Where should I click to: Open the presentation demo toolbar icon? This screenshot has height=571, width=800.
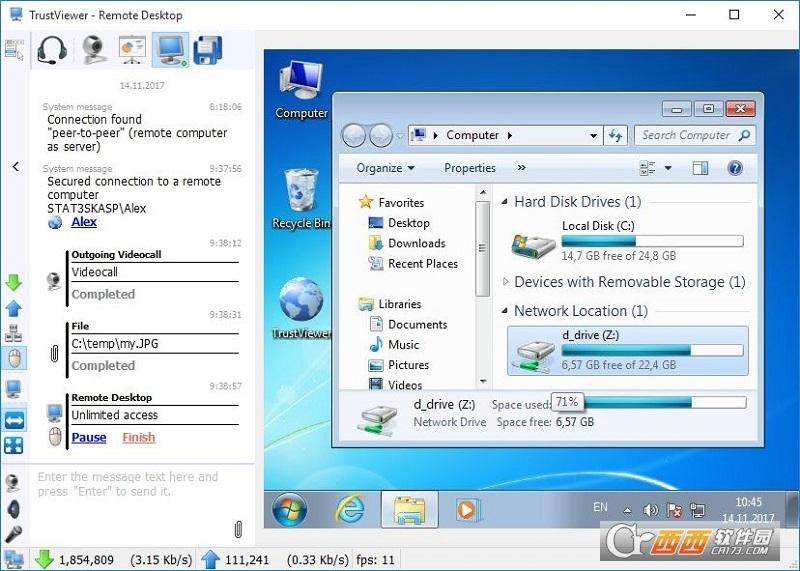(x=132, y=49)
